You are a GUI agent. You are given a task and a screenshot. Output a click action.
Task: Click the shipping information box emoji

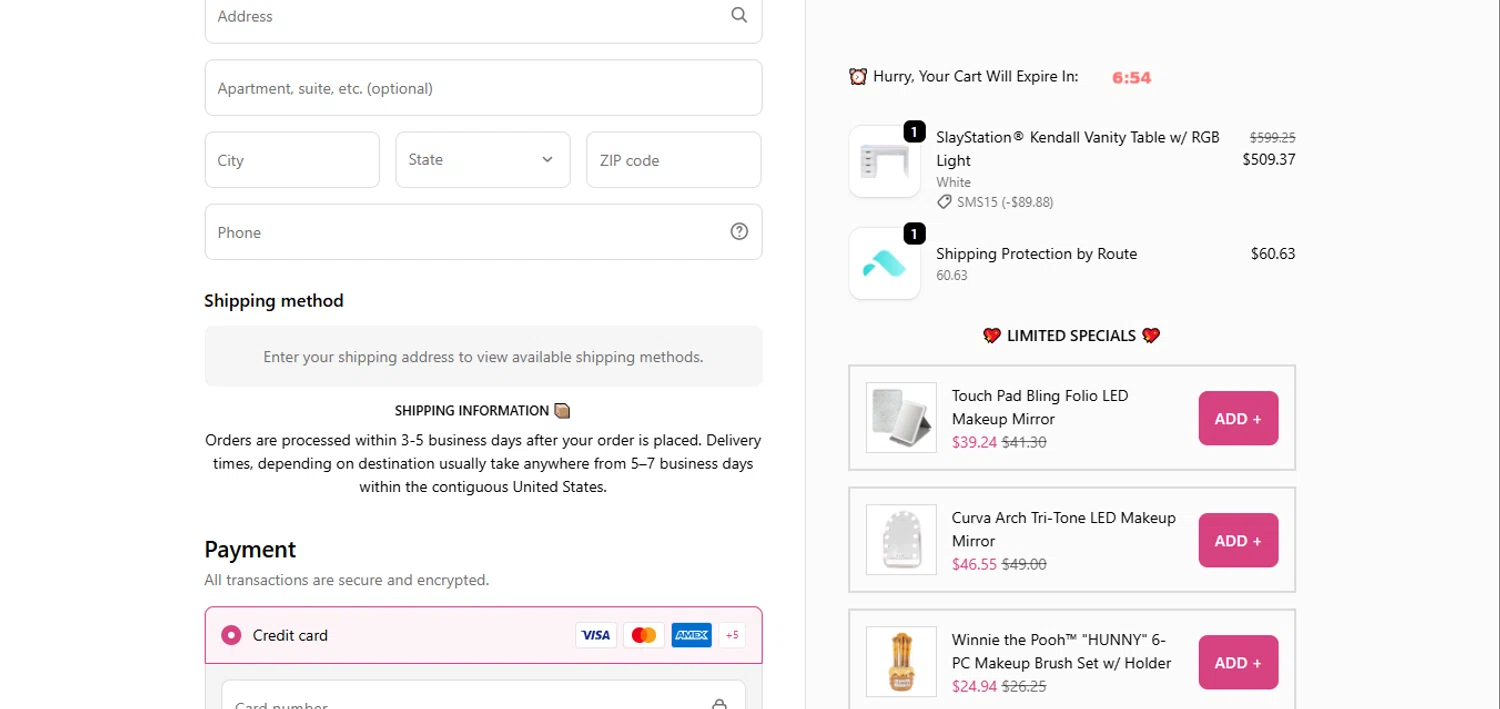[562, 410]
